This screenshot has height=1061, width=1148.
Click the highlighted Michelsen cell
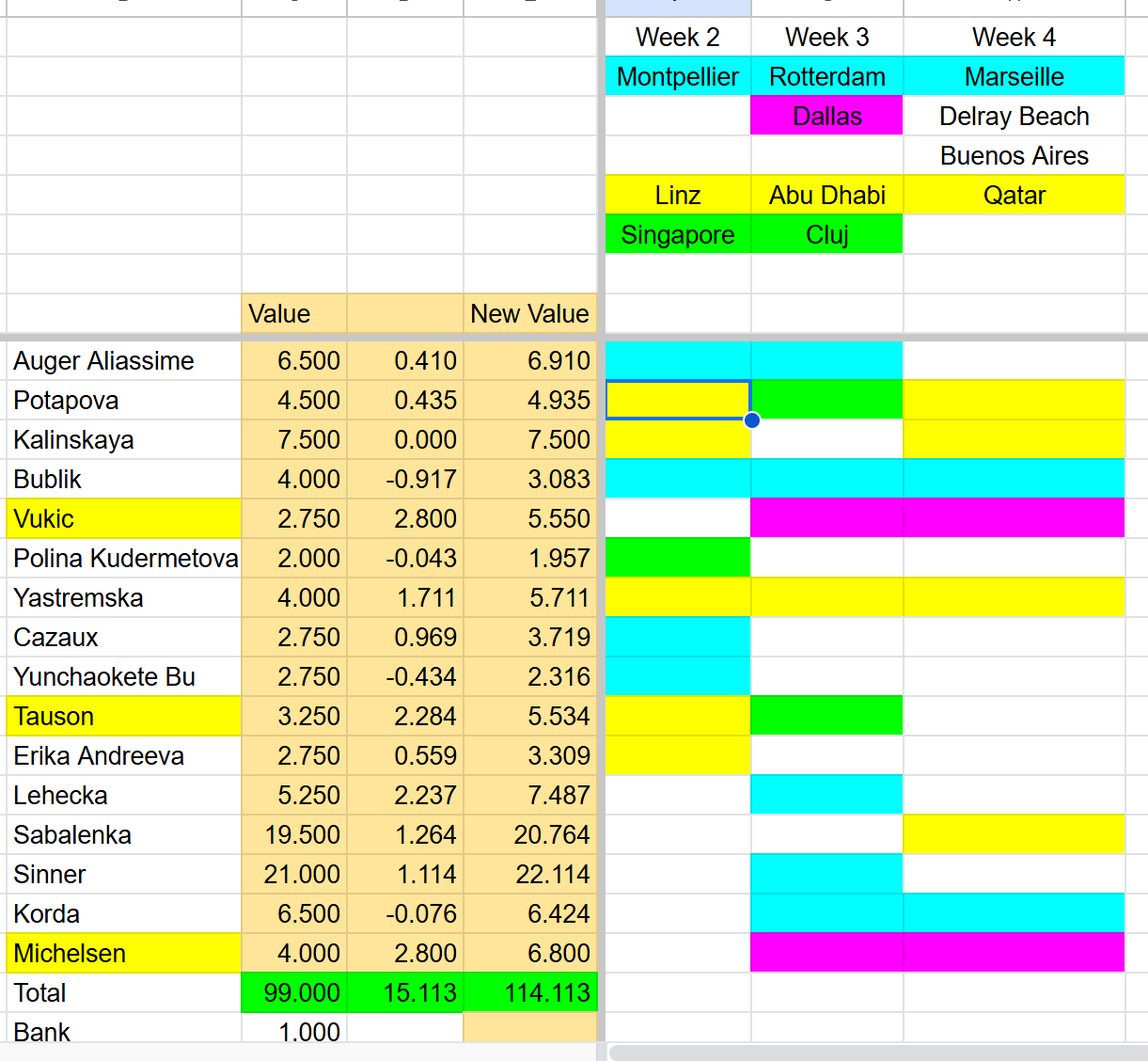point(124,954)
